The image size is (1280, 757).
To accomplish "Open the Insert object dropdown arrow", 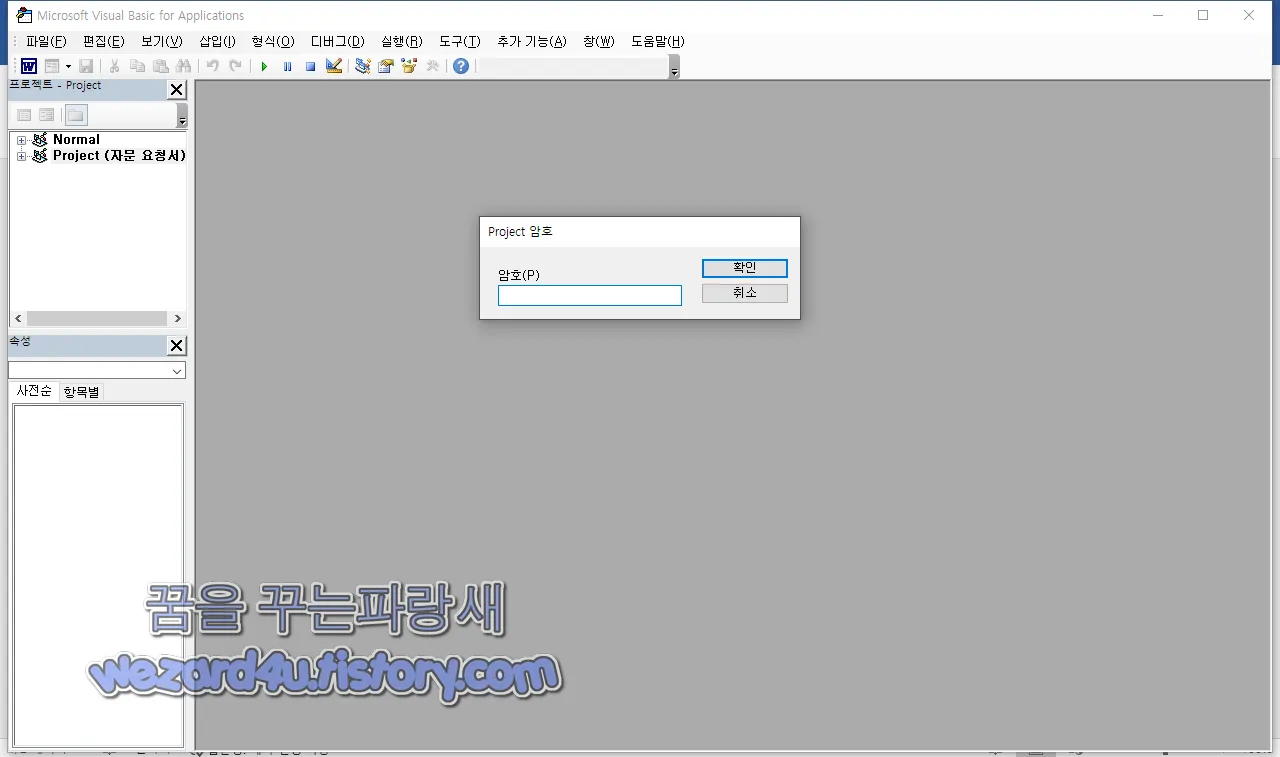I will point(68,66).
